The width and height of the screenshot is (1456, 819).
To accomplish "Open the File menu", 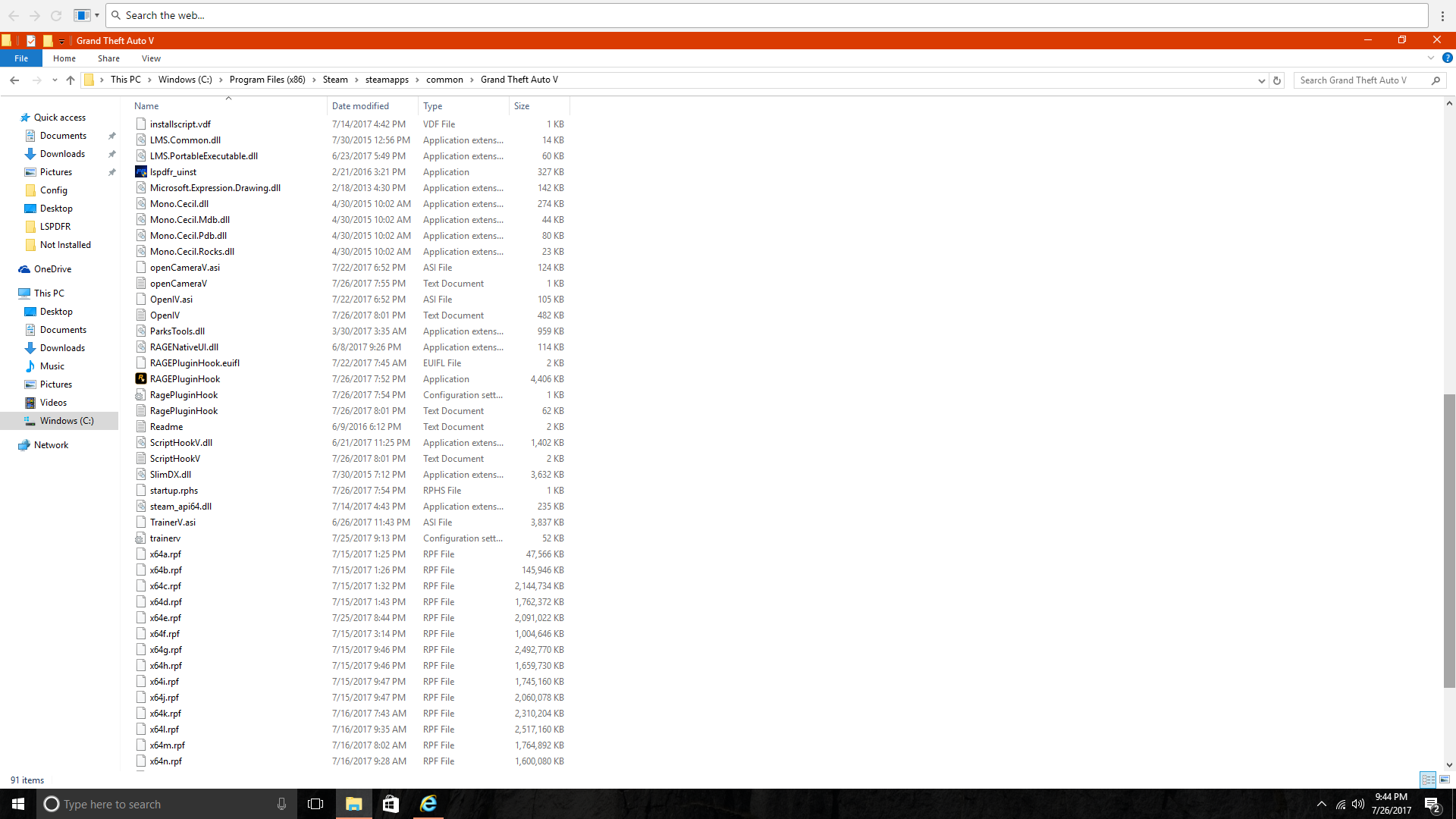I will [x=21, y=58].
